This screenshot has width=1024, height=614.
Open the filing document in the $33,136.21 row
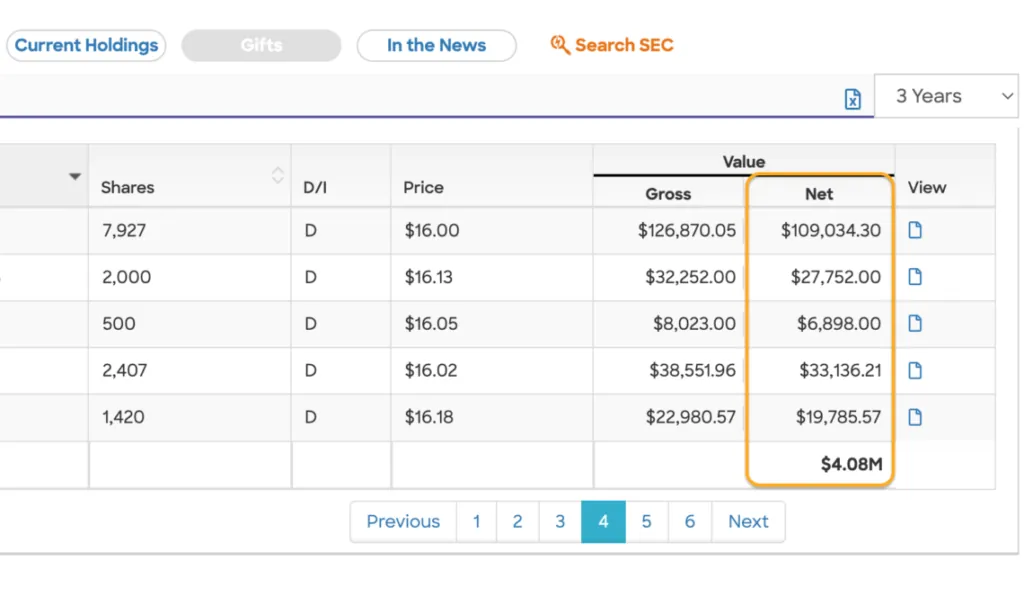tap(915, 370)
